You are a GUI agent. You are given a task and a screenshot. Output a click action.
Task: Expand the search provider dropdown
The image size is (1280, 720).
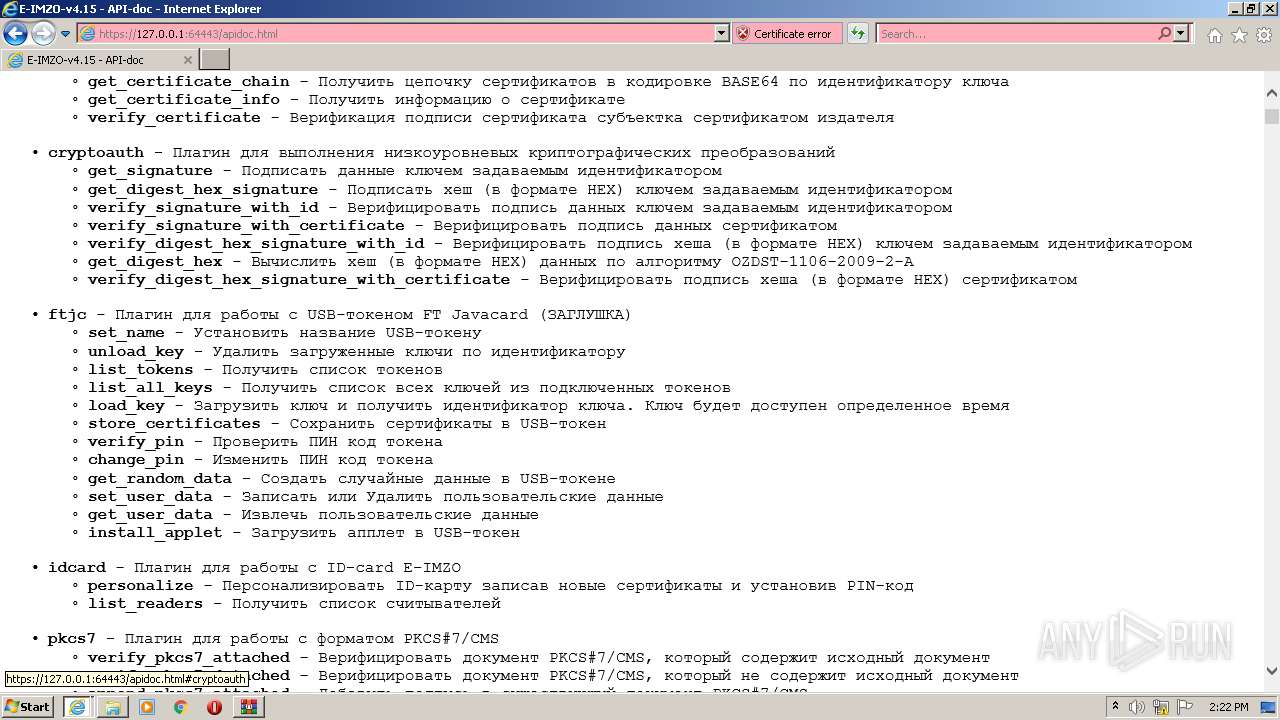tap(1181, 33)
